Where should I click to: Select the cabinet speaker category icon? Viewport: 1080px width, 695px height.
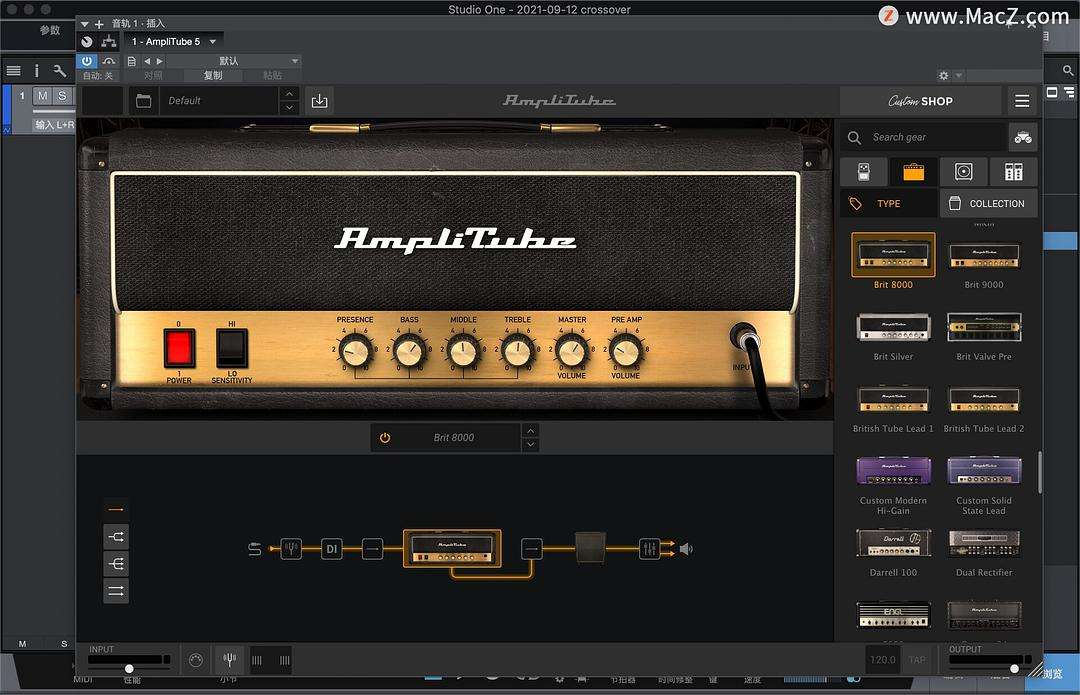(x=964, y=172)
